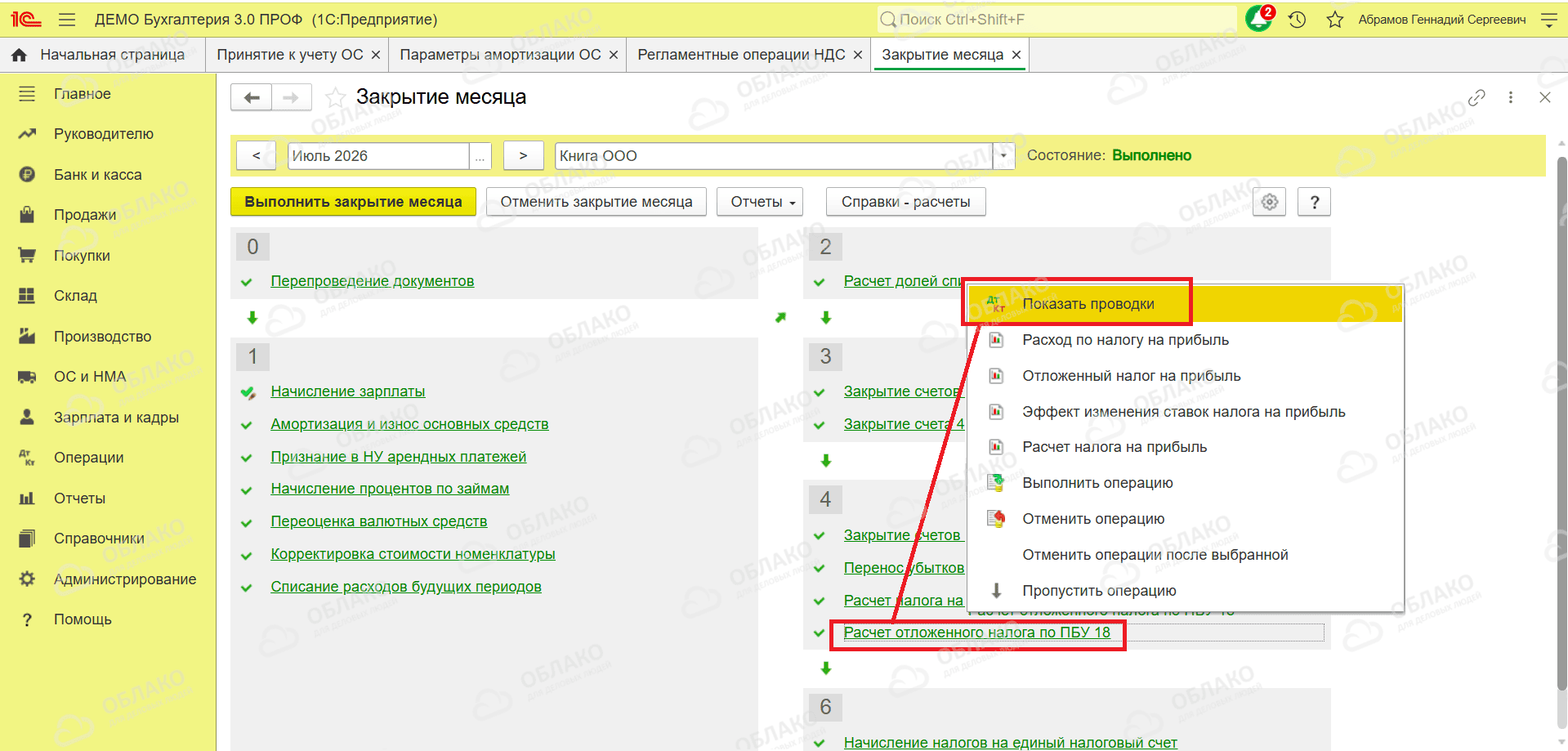This screenshot has height=751, width=1568.
Task: Open Руководителю section in sidebar
Action: (x=104, y=134)
